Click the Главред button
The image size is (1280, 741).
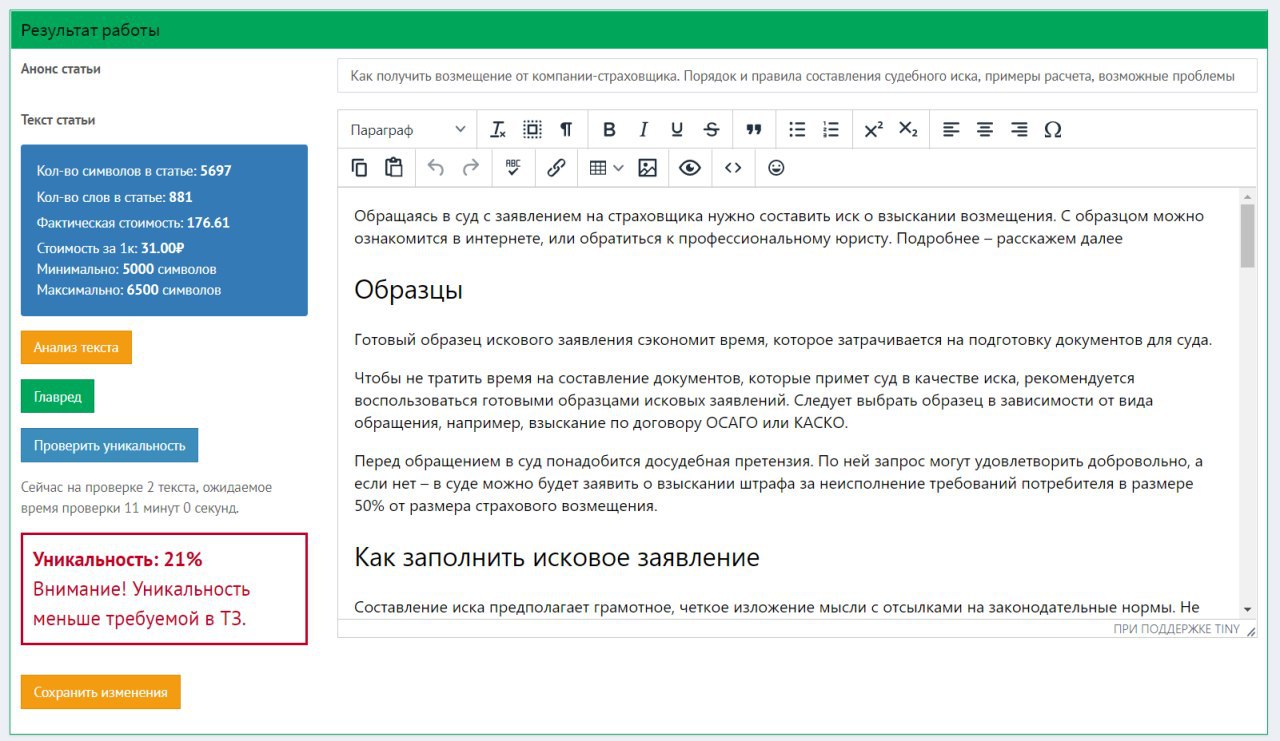point(58,397)
